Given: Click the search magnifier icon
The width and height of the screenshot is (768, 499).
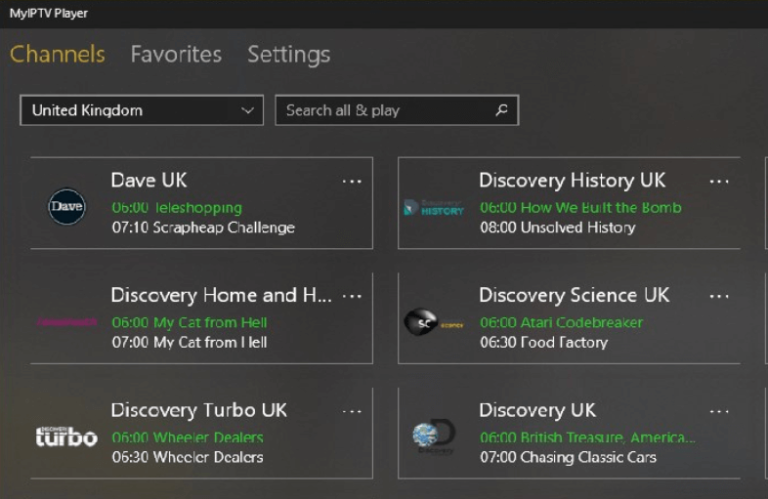Looking at the screenshot, I should pos(502,110).
